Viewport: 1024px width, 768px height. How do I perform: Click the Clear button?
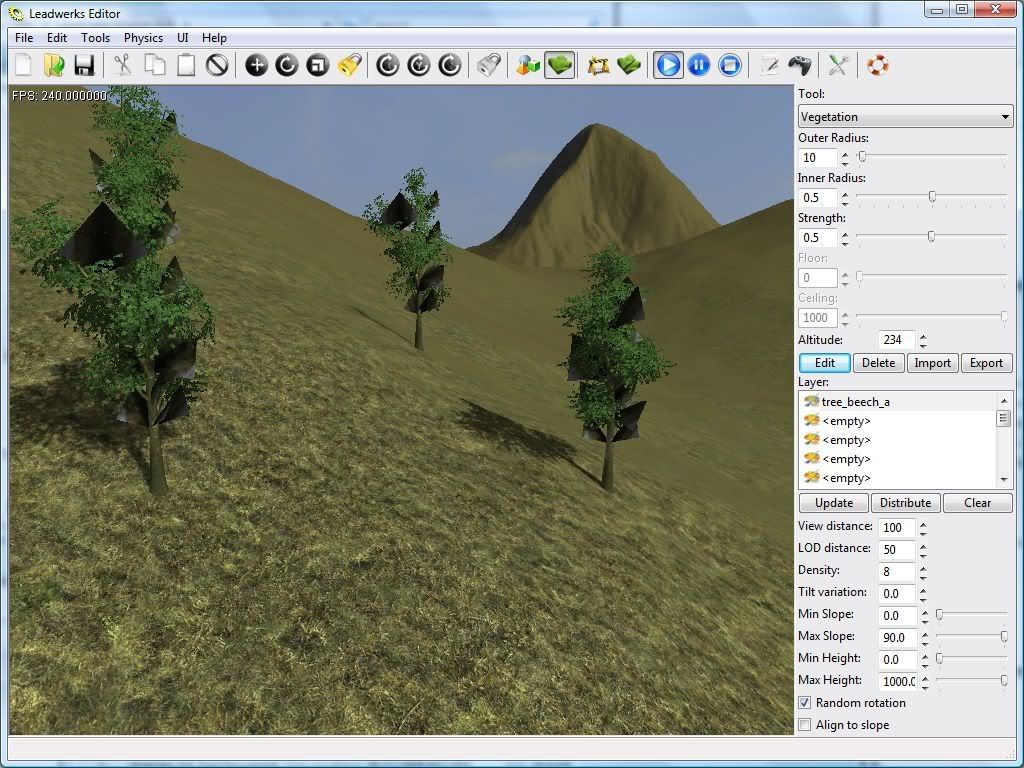pos(978,503)
